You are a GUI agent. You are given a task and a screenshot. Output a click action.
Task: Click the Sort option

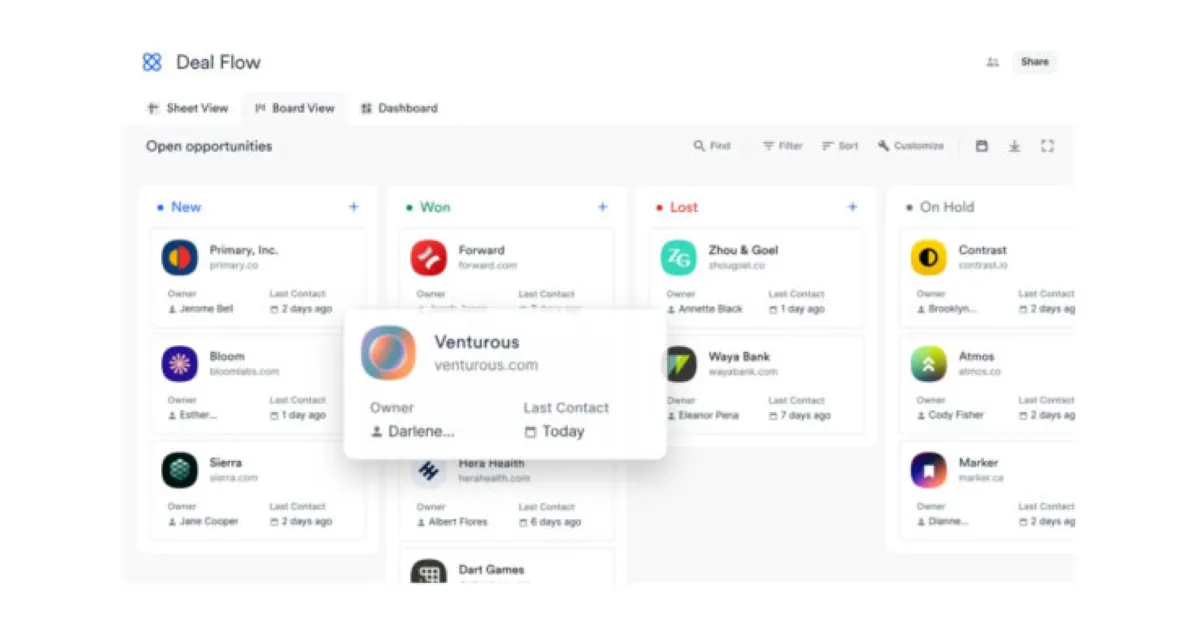click(x=840, y=146)
